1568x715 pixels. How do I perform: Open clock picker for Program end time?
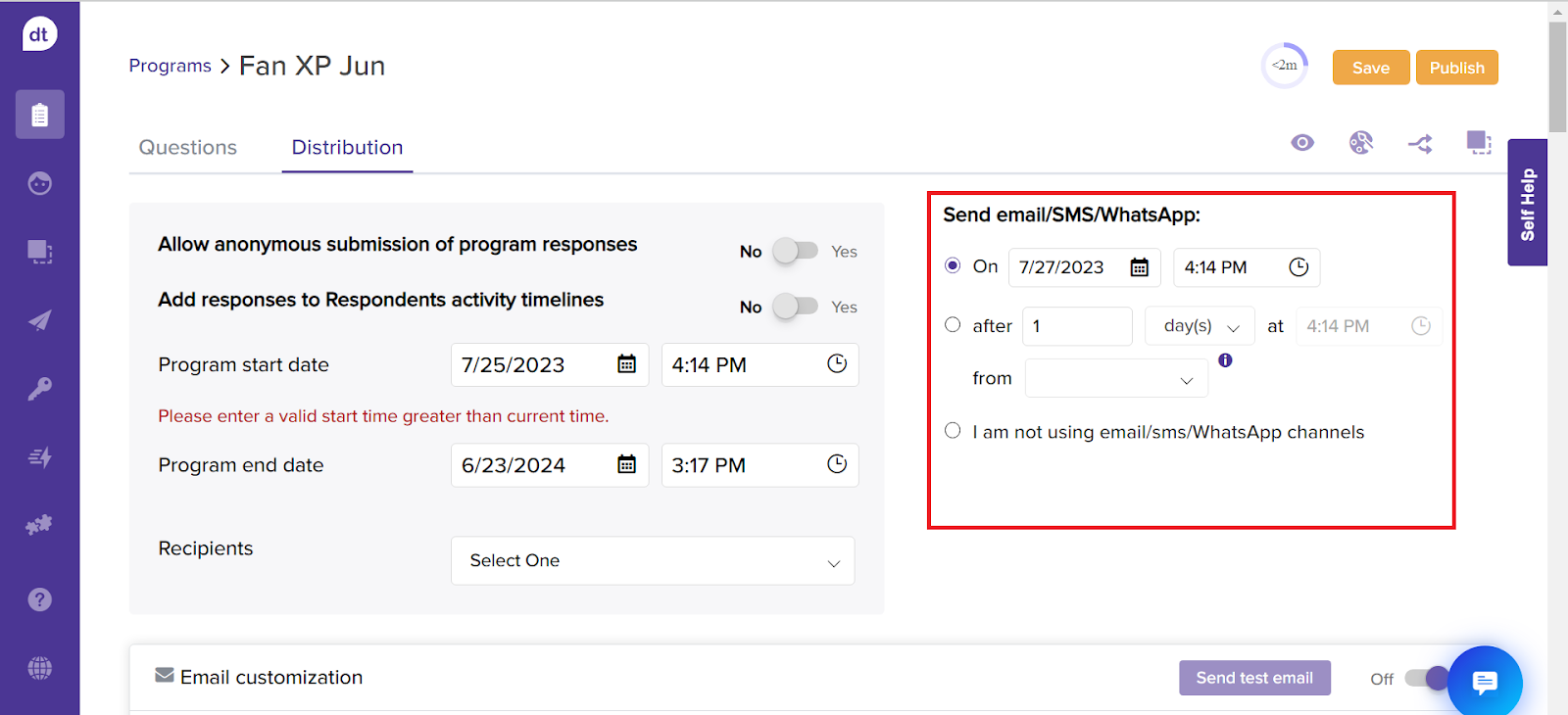(x=836, y=464)
